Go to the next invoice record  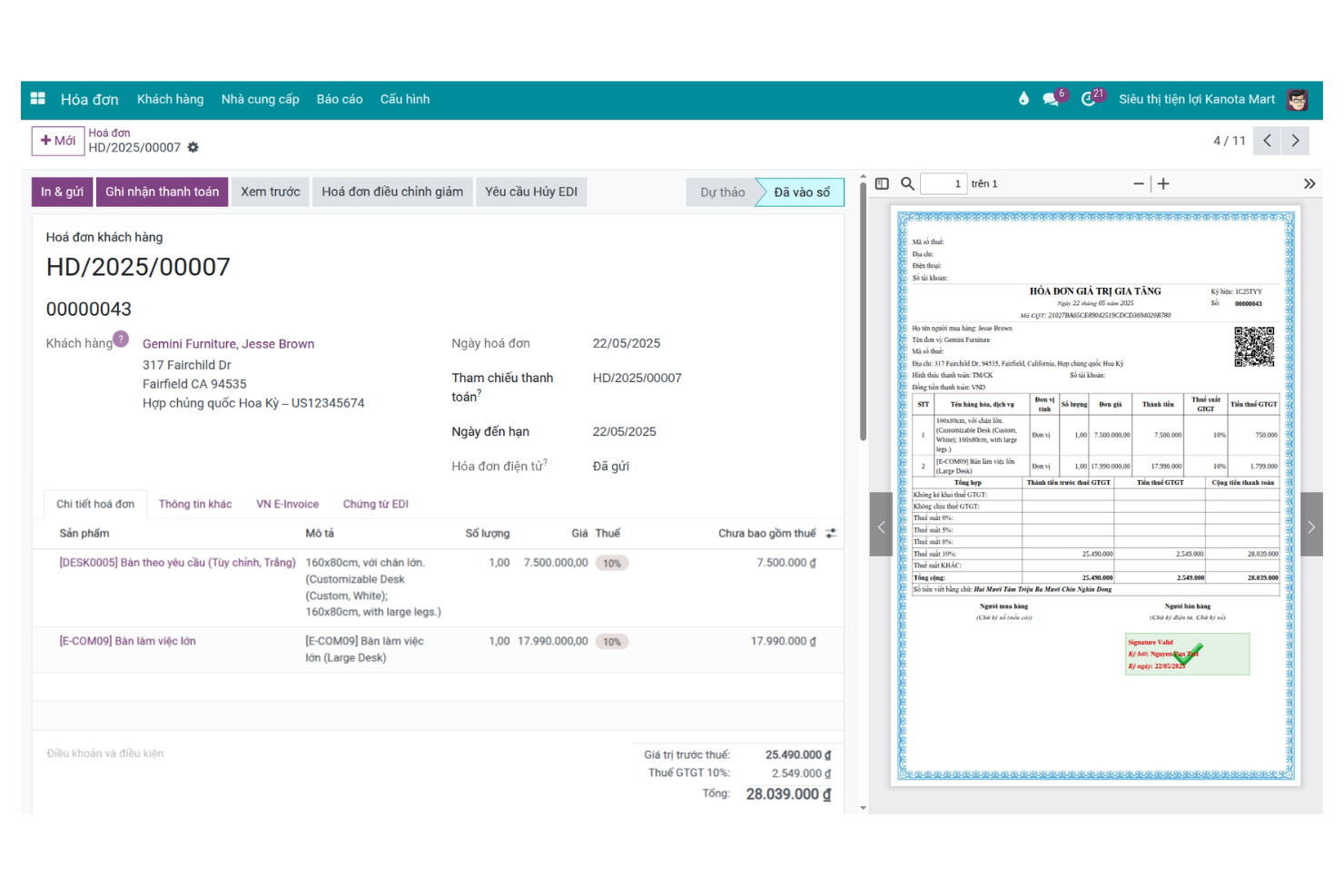[x=1295, y=141]
